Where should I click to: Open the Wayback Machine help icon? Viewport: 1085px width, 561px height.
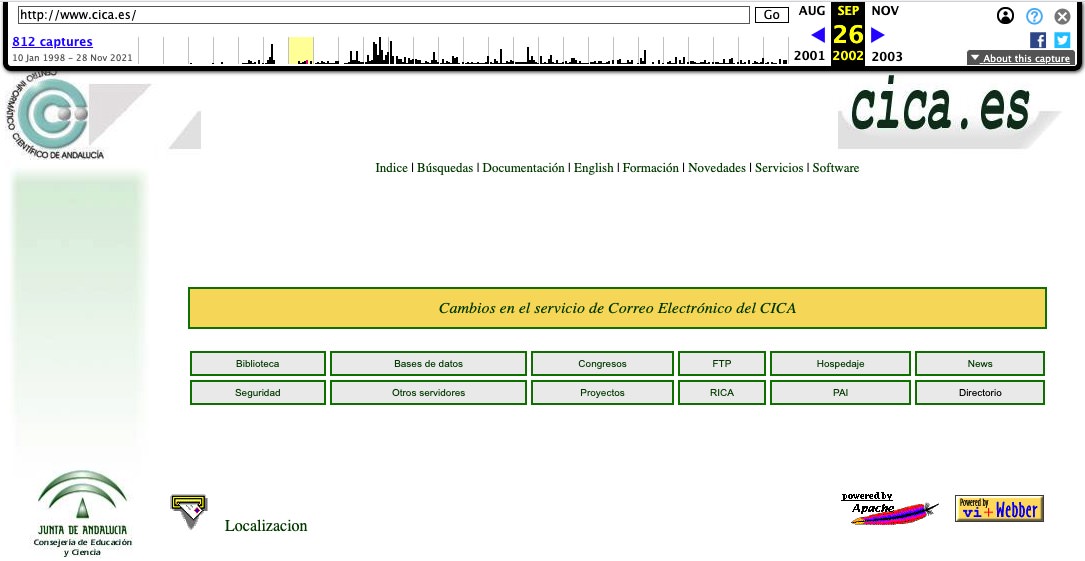pyautogui.click(x=1034, y=16)
